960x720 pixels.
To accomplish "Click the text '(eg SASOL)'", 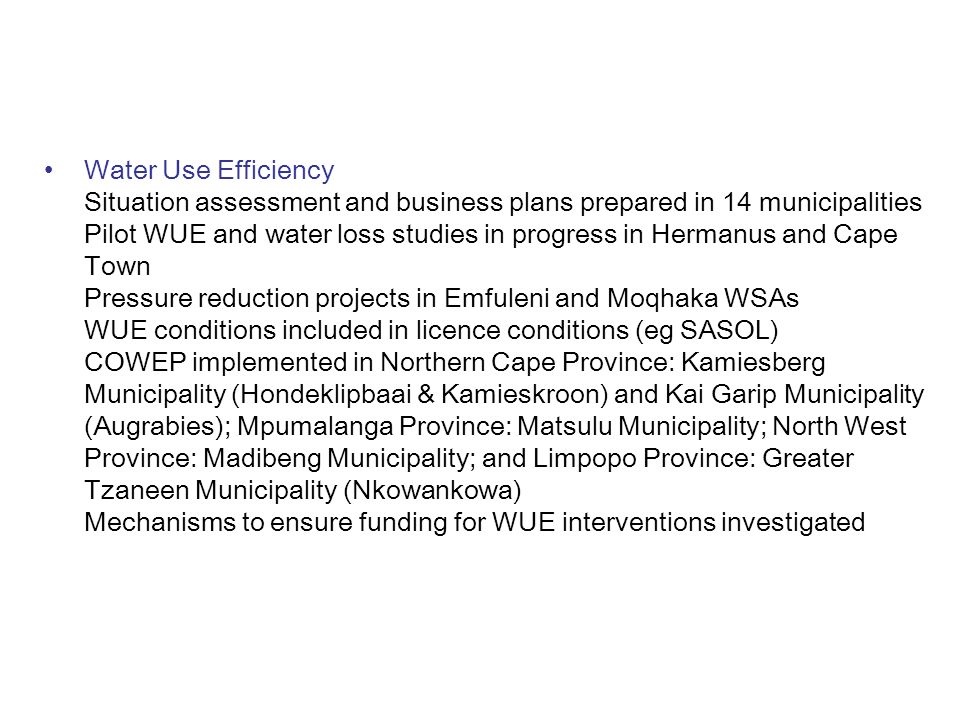I will tap(707, 330).
